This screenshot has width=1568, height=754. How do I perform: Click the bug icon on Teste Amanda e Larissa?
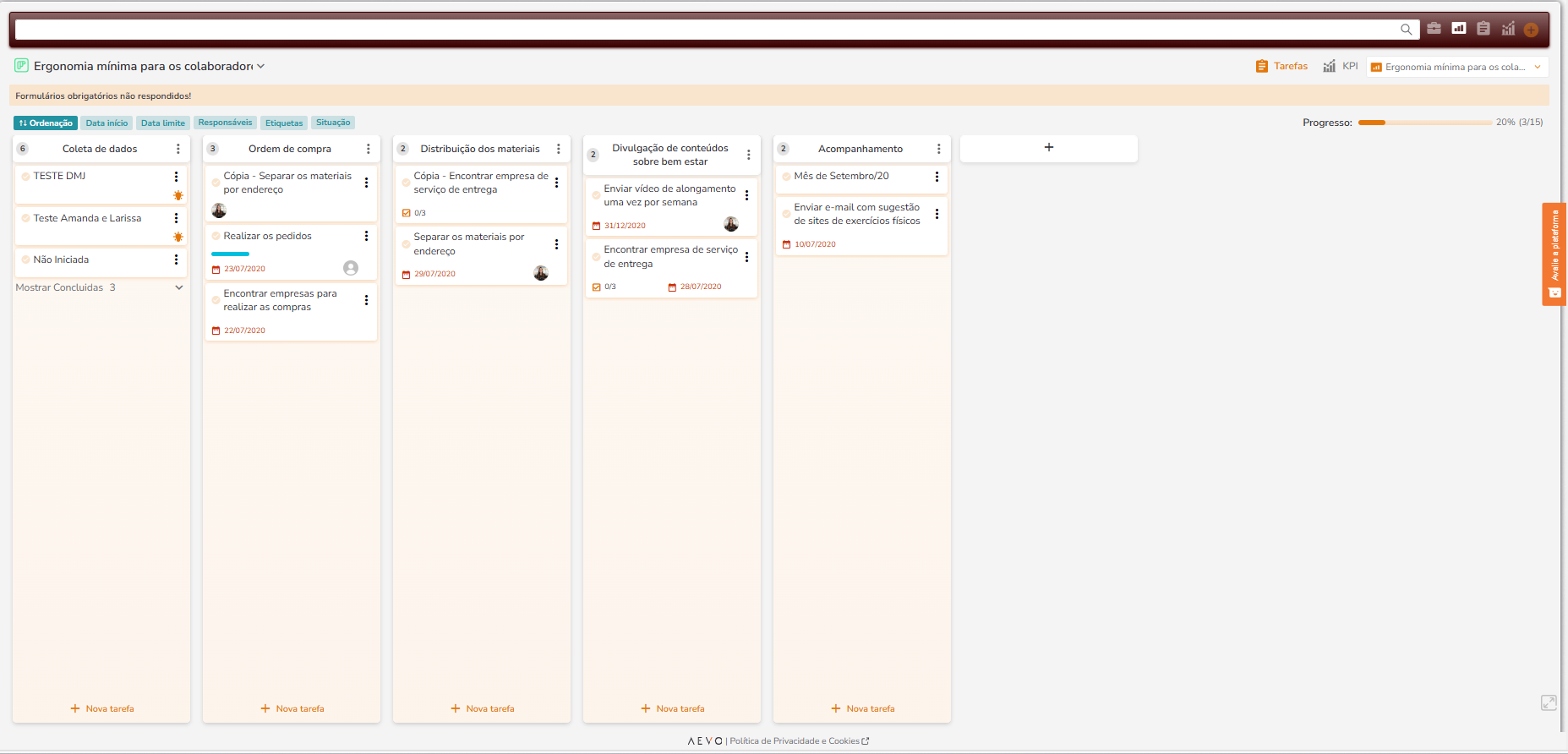[178, 237]
